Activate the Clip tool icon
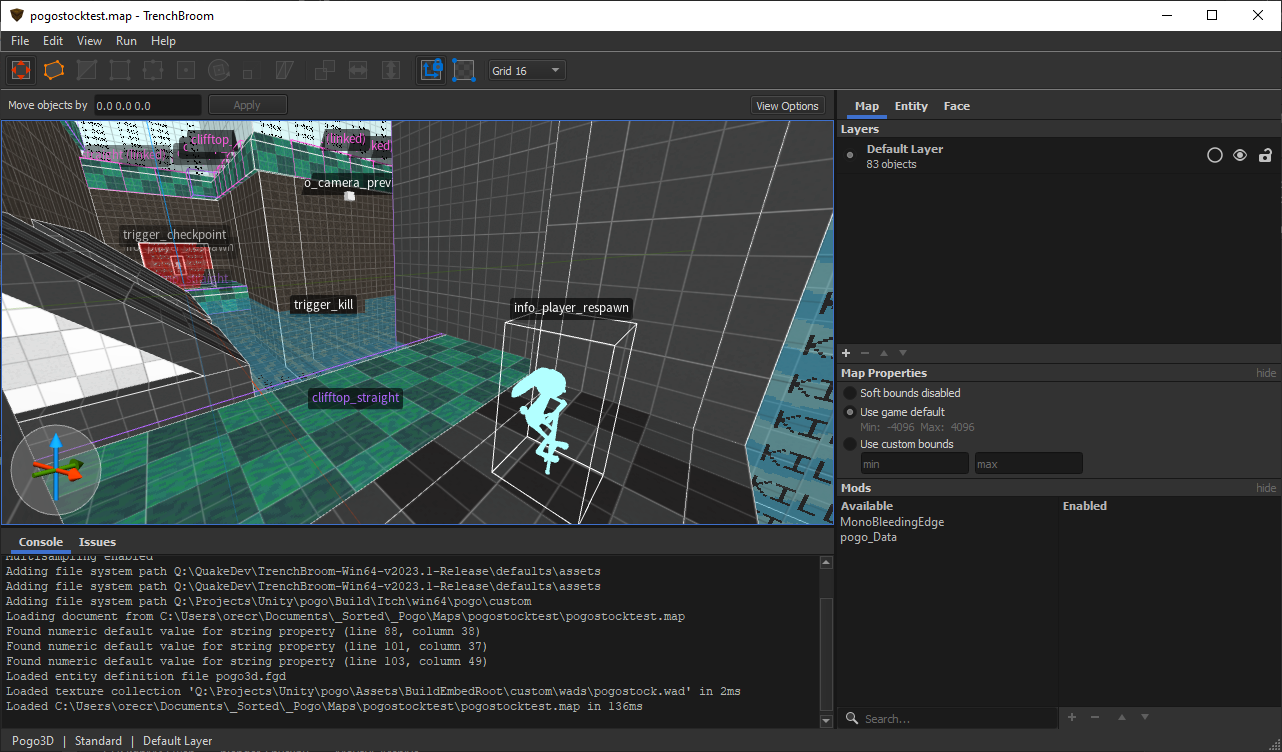This screenshot has width=1282, height=752. [87, 70]
